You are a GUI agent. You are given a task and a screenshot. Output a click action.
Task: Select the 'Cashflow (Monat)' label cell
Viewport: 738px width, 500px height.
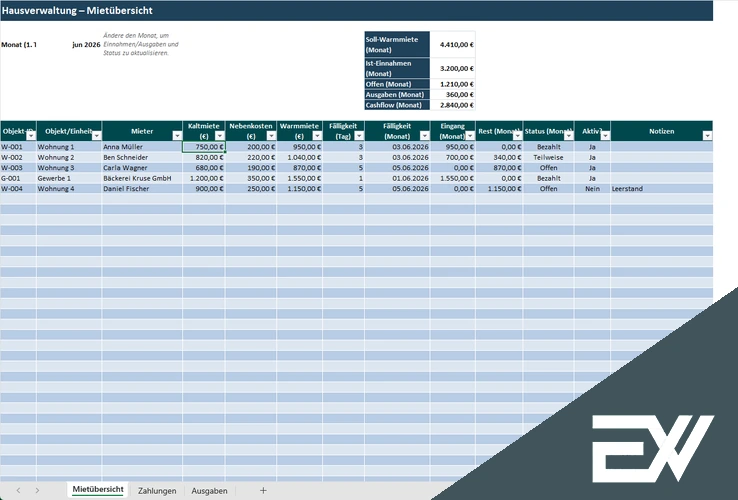pyautogui.click(x=397, y=105)
